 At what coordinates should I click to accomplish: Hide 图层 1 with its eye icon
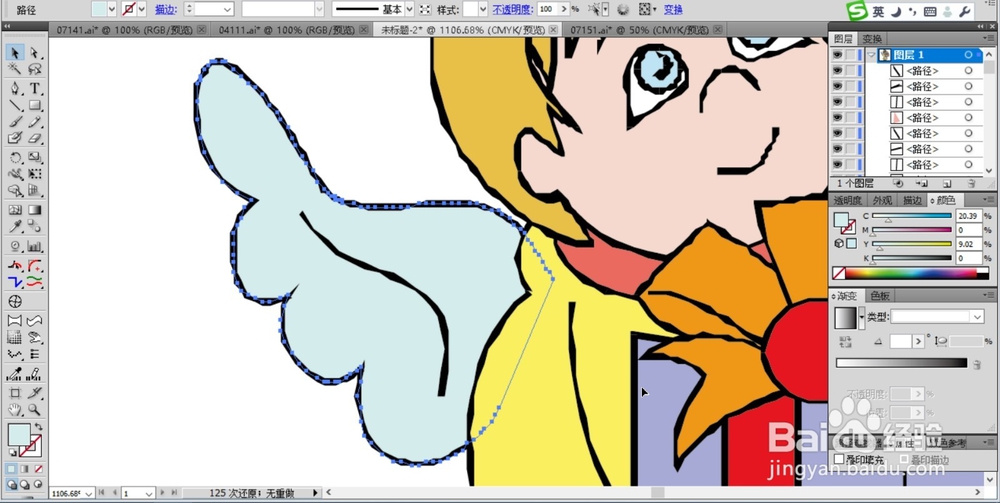tap(837, 55)
